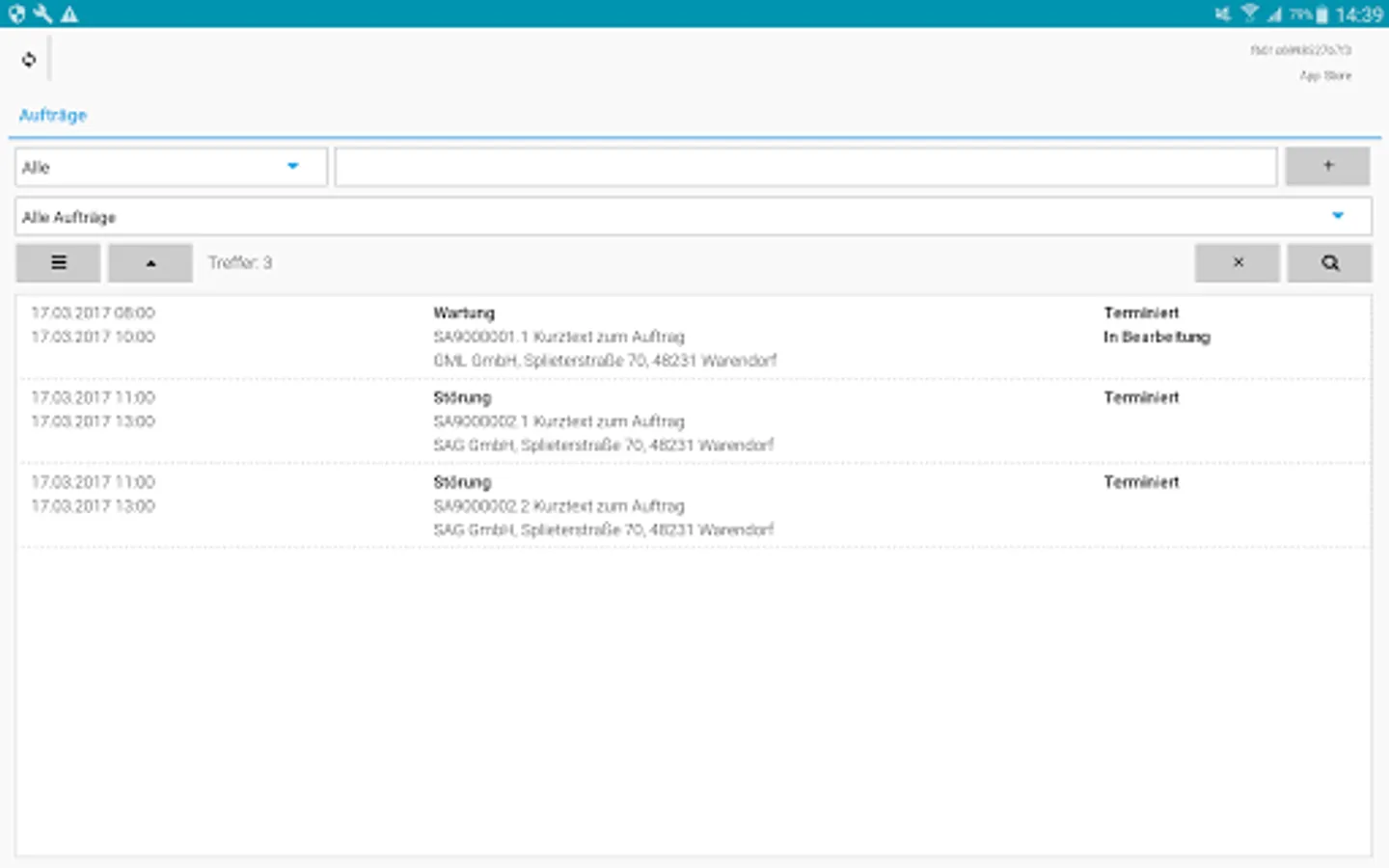The image size is (1389, 868).
Task: Click the 17.03.2017 08:00 start date
Action: 93,312
